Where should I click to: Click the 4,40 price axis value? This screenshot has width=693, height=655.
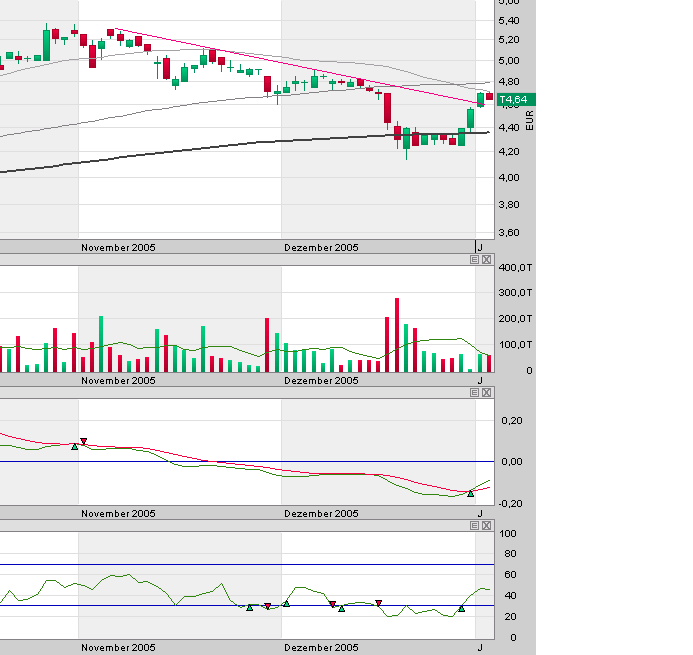pyautogui.click(x=509, y=128)
